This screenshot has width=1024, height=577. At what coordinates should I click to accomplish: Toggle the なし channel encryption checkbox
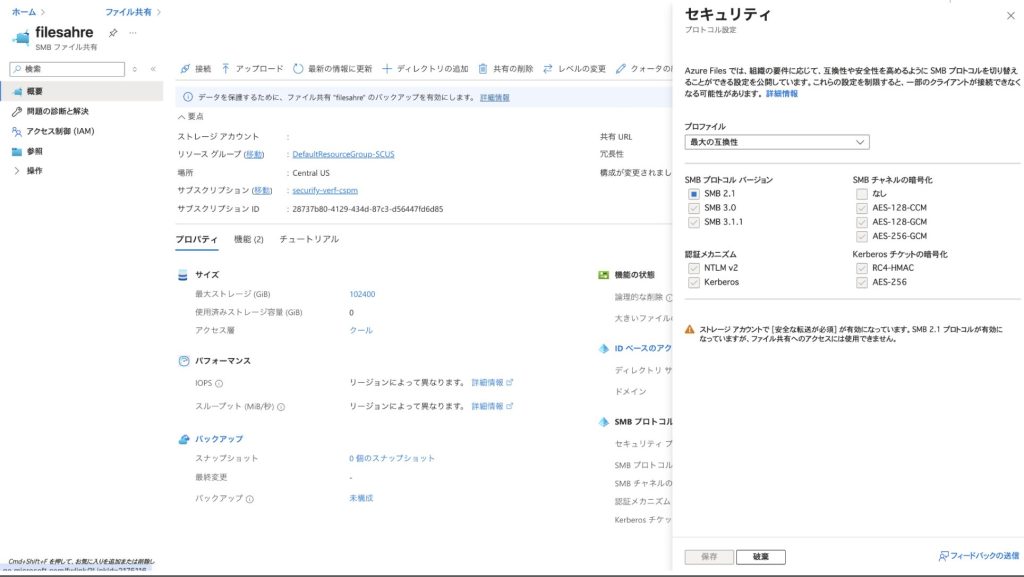862,194
